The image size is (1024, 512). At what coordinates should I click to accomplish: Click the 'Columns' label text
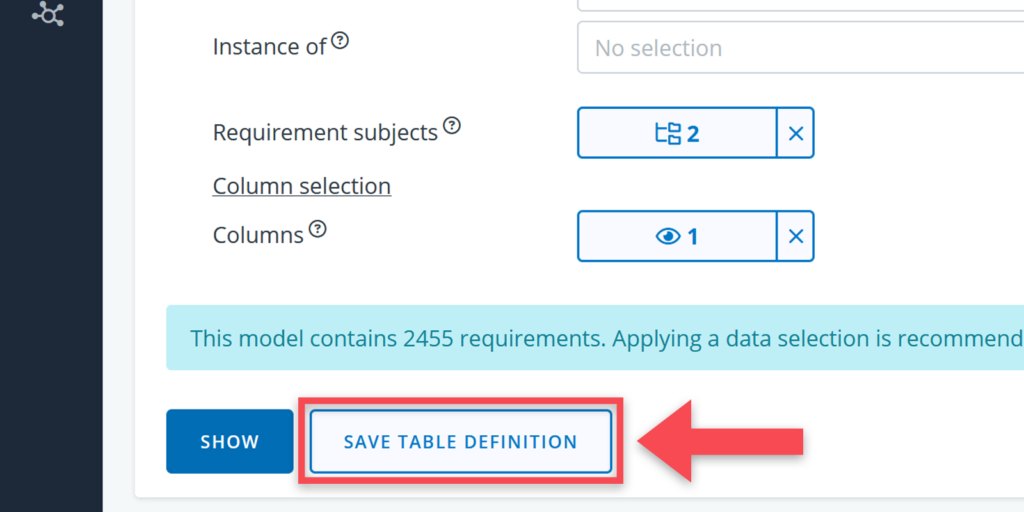tap(258, 235)
